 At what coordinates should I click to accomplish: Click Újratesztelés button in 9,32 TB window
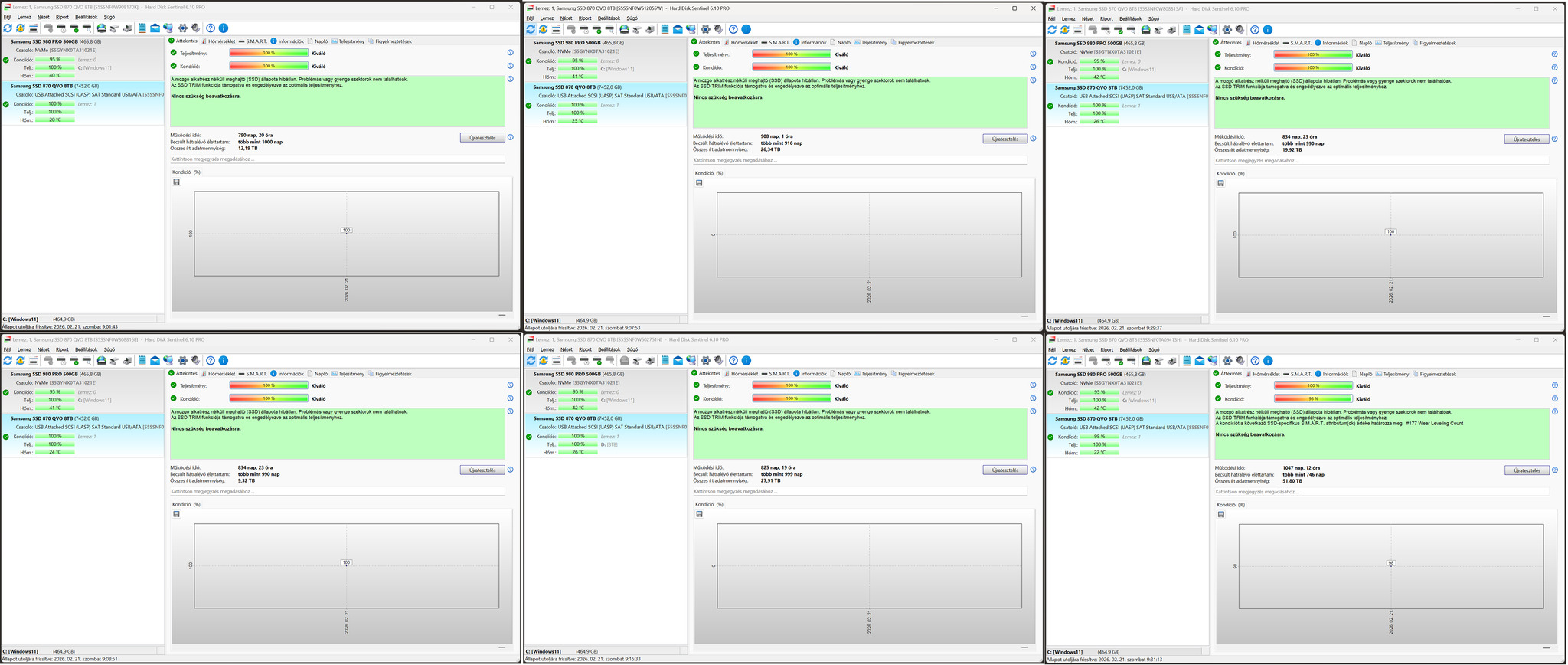tap(482, 470)
